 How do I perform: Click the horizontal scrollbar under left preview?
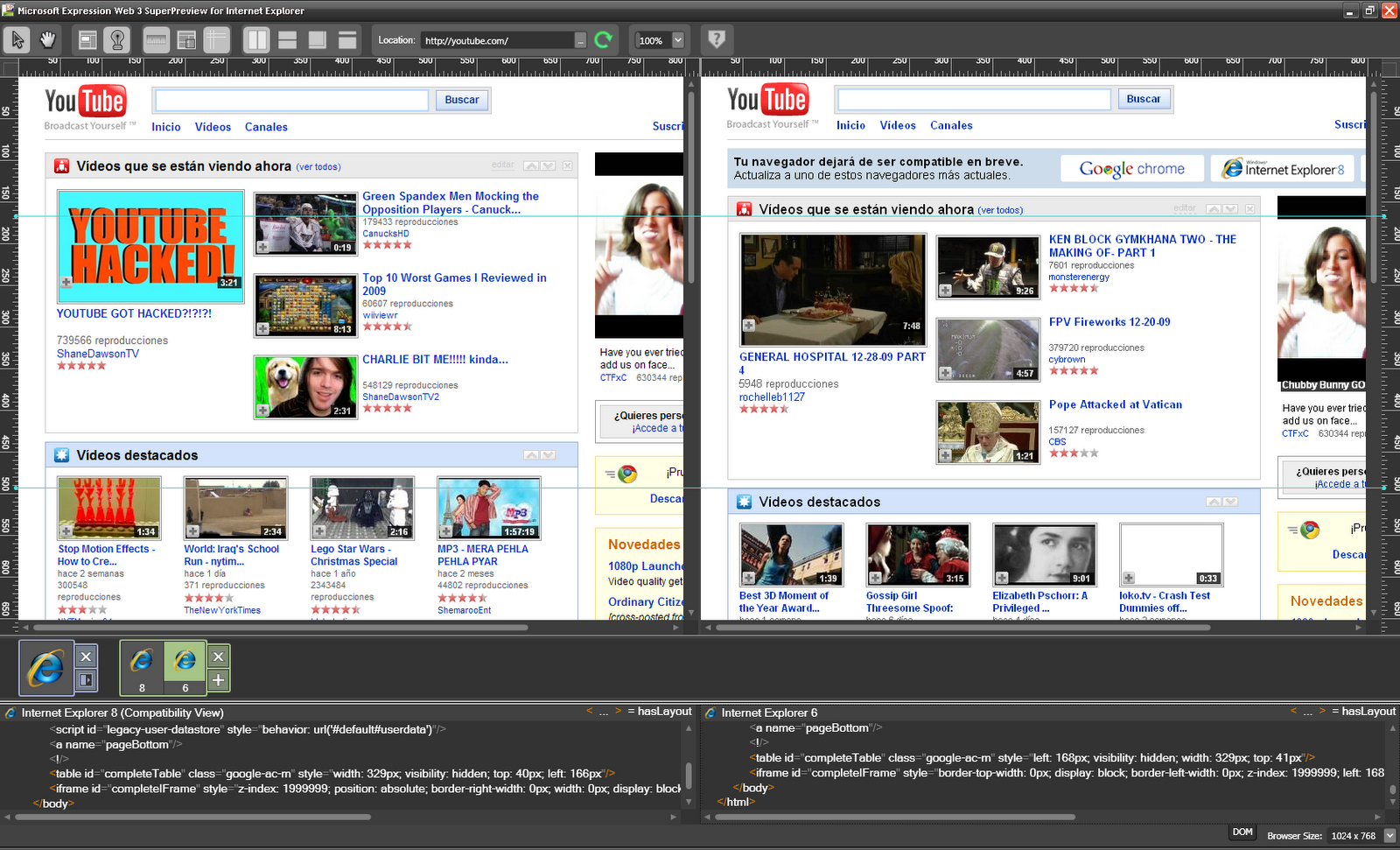click(280, 628)
